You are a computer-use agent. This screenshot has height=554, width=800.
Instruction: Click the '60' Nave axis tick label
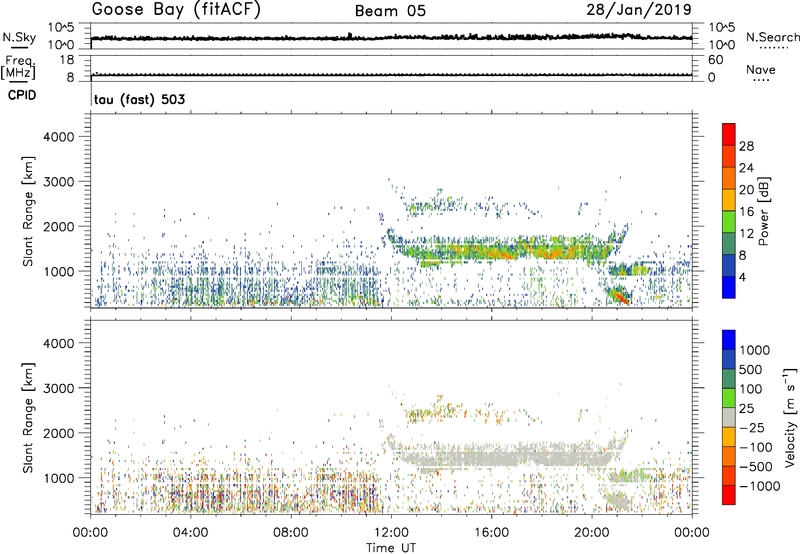715,60
